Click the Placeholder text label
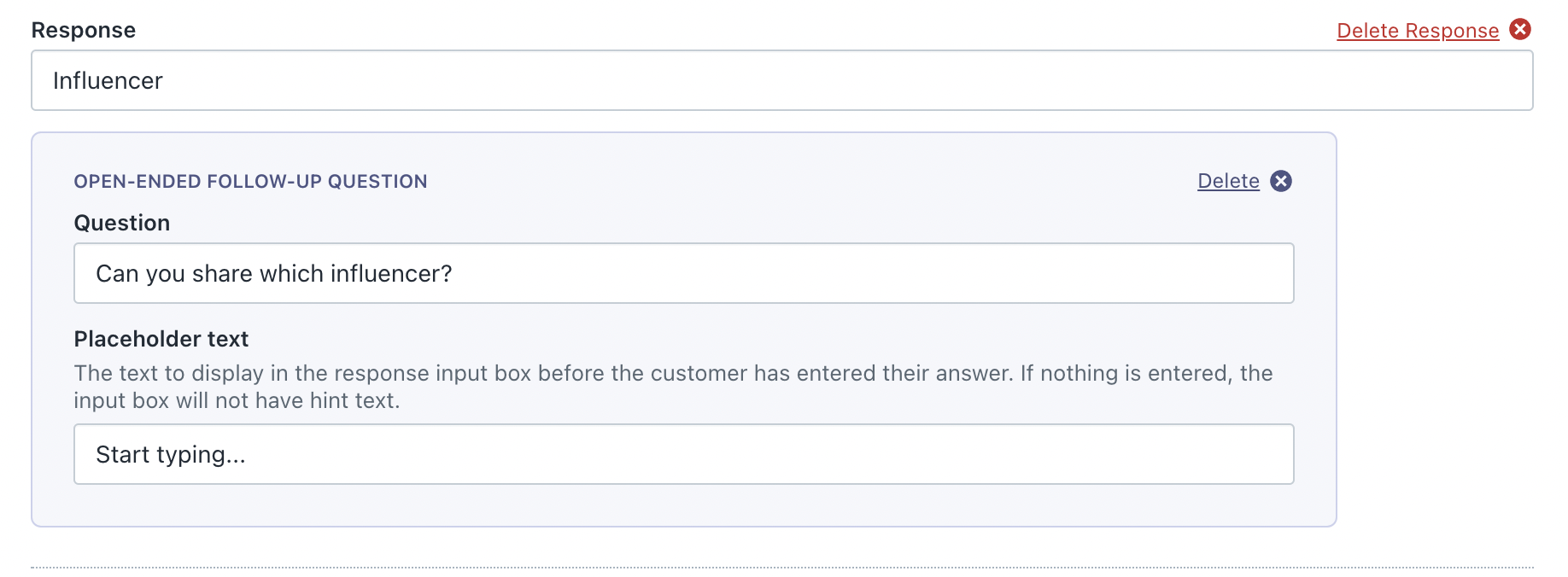 tap(161, 339)
